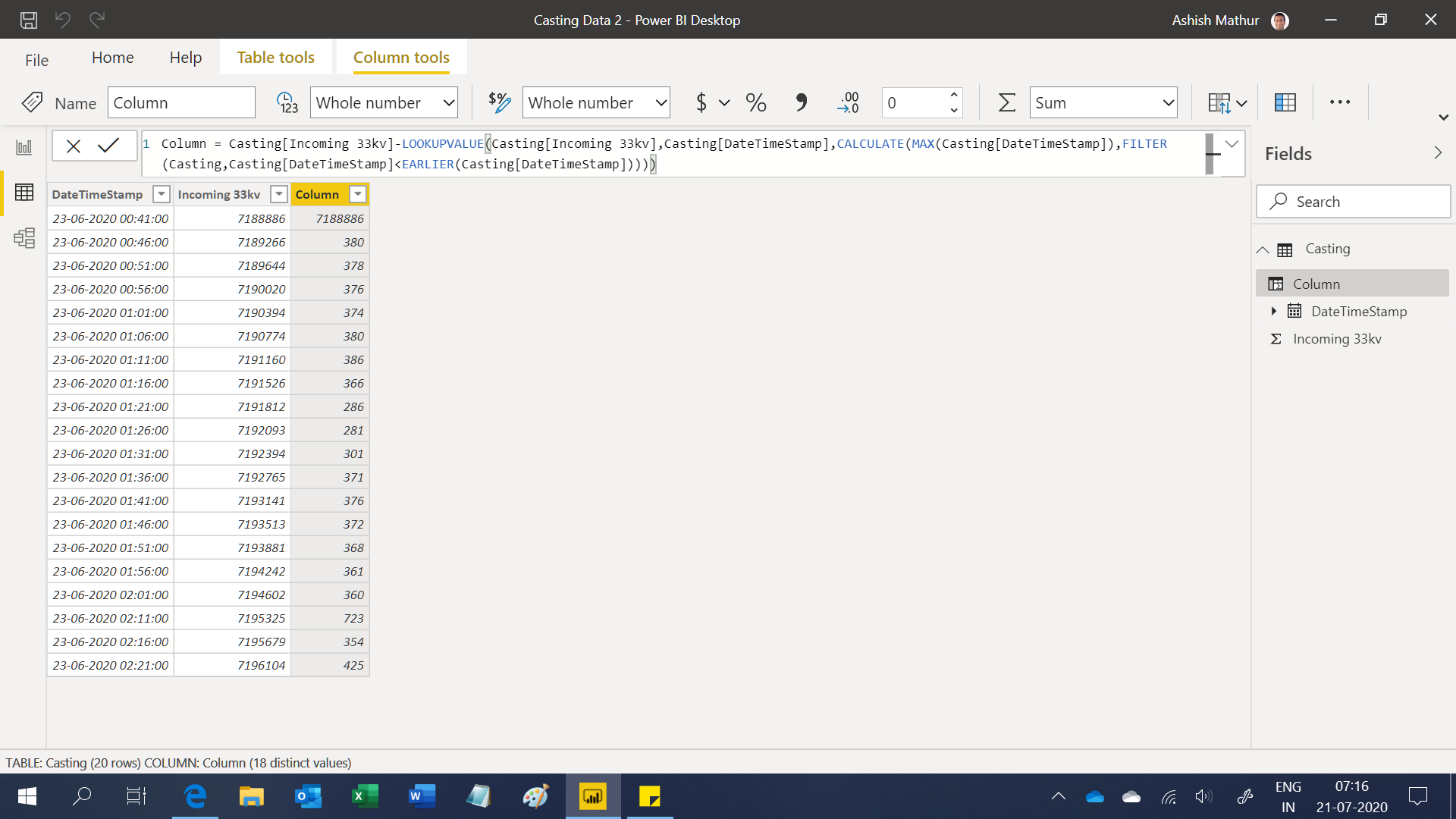1456x819 pixels.
Task: Commit the formula with checkmark icon
Action: pyautogui.click(x=108, y=146)
